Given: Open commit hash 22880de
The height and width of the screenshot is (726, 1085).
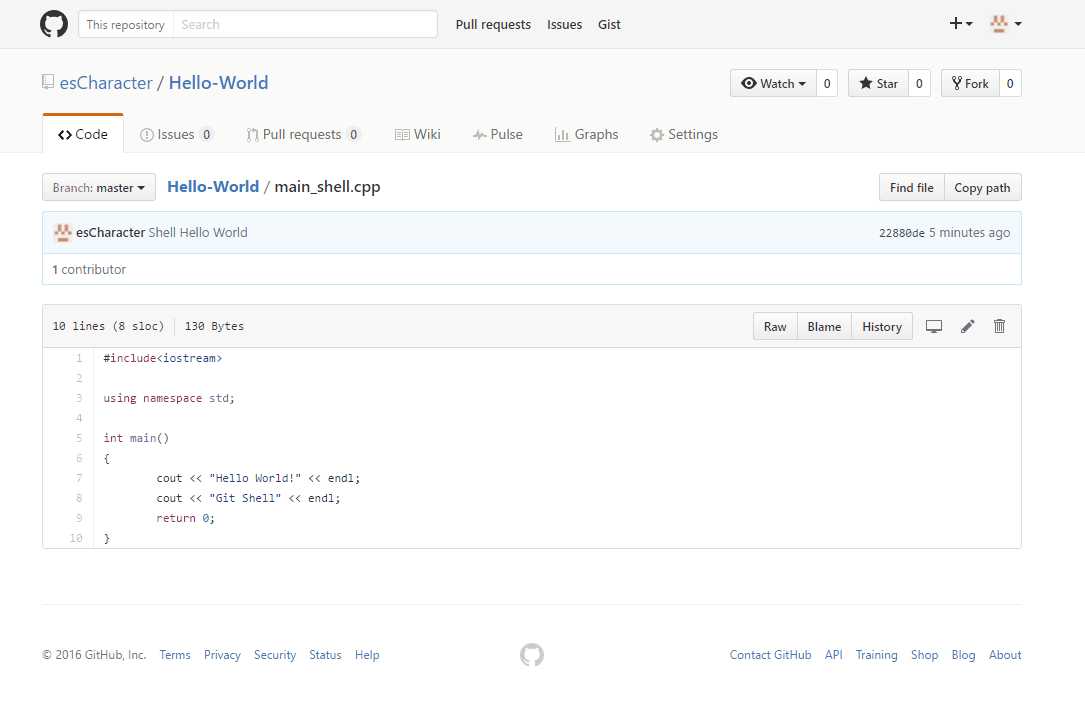Looking at the screenshot, I should click(902, 233).
